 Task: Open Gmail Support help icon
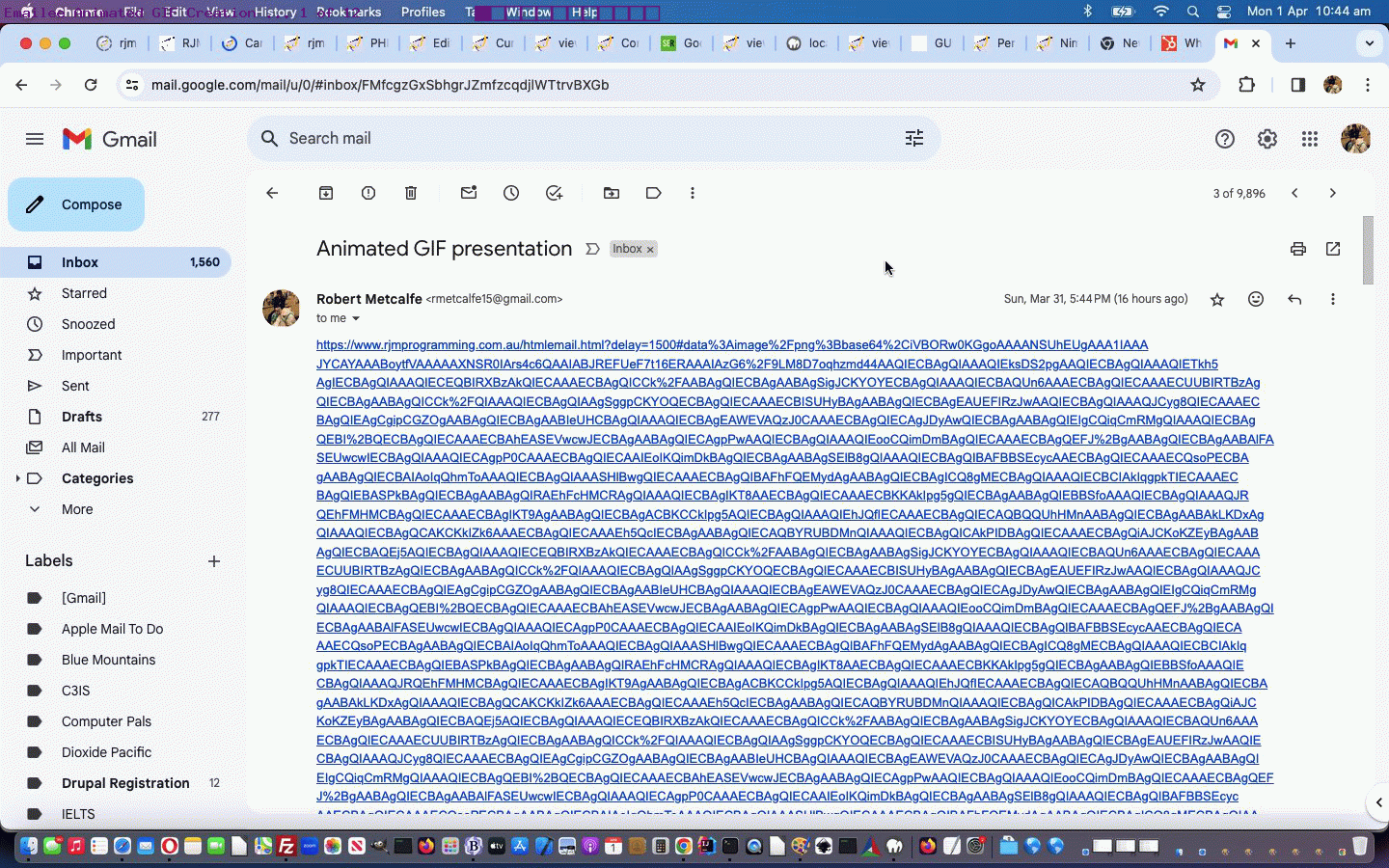pos(1225,139)
